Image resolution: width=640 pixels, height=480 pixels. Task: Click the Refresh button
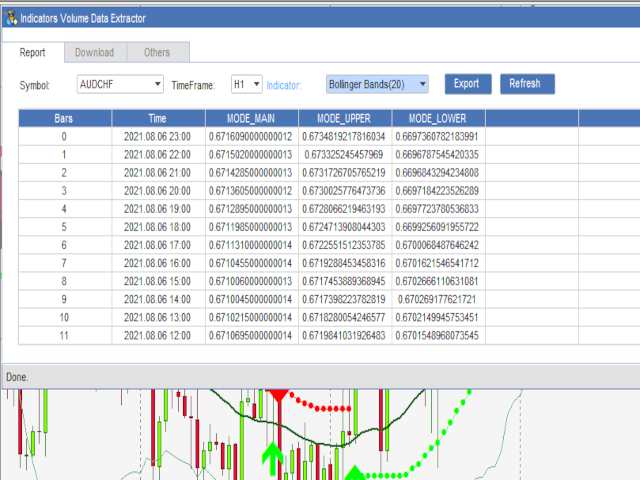tap(527, 84)
